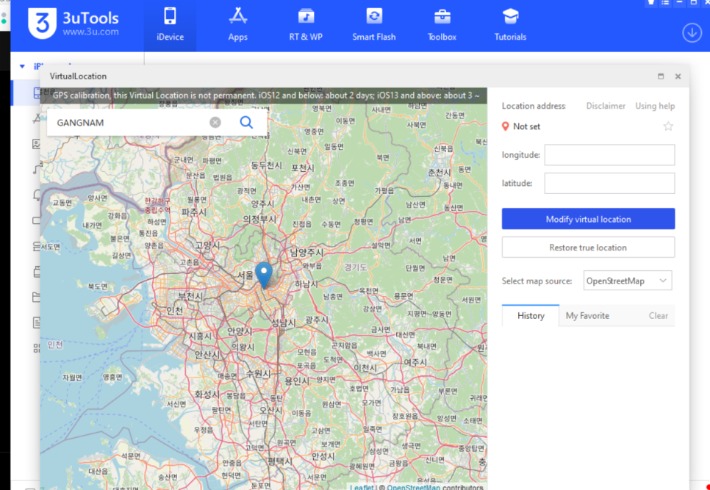Image resolution: width=710 pixels, height=490 pixels.
Task: Switch to My Favorite tab
Action: [x=587, y=316]
